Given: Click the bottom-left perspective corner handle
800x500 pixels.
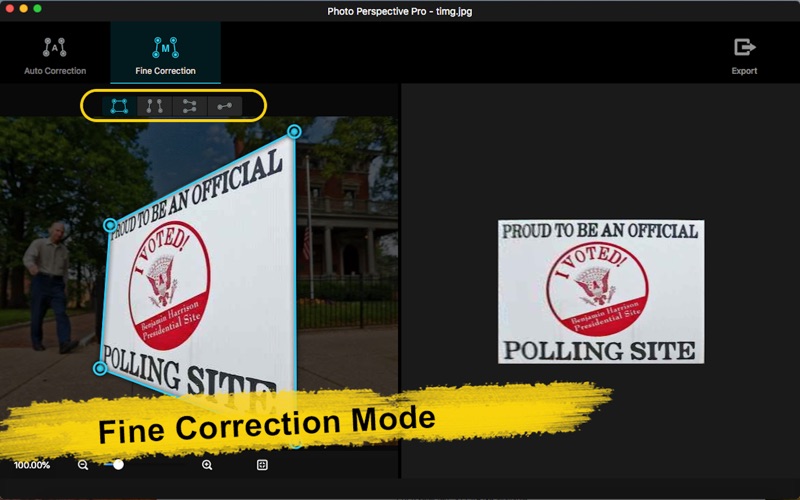Looking at the screenshot, I should point(100,368).
